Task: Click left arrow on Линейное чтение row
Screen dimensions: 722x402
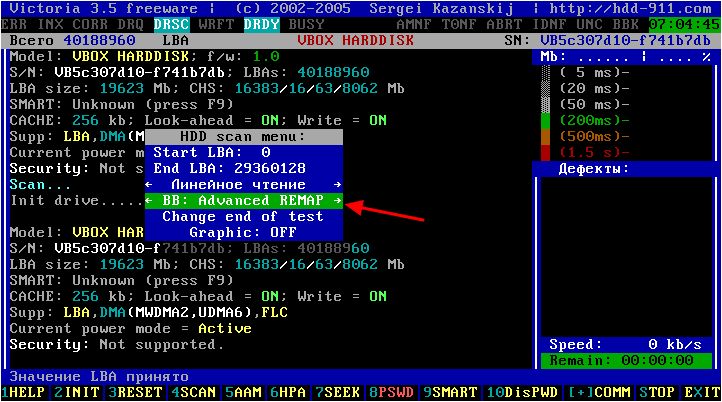Action: [x=149, y=185]
